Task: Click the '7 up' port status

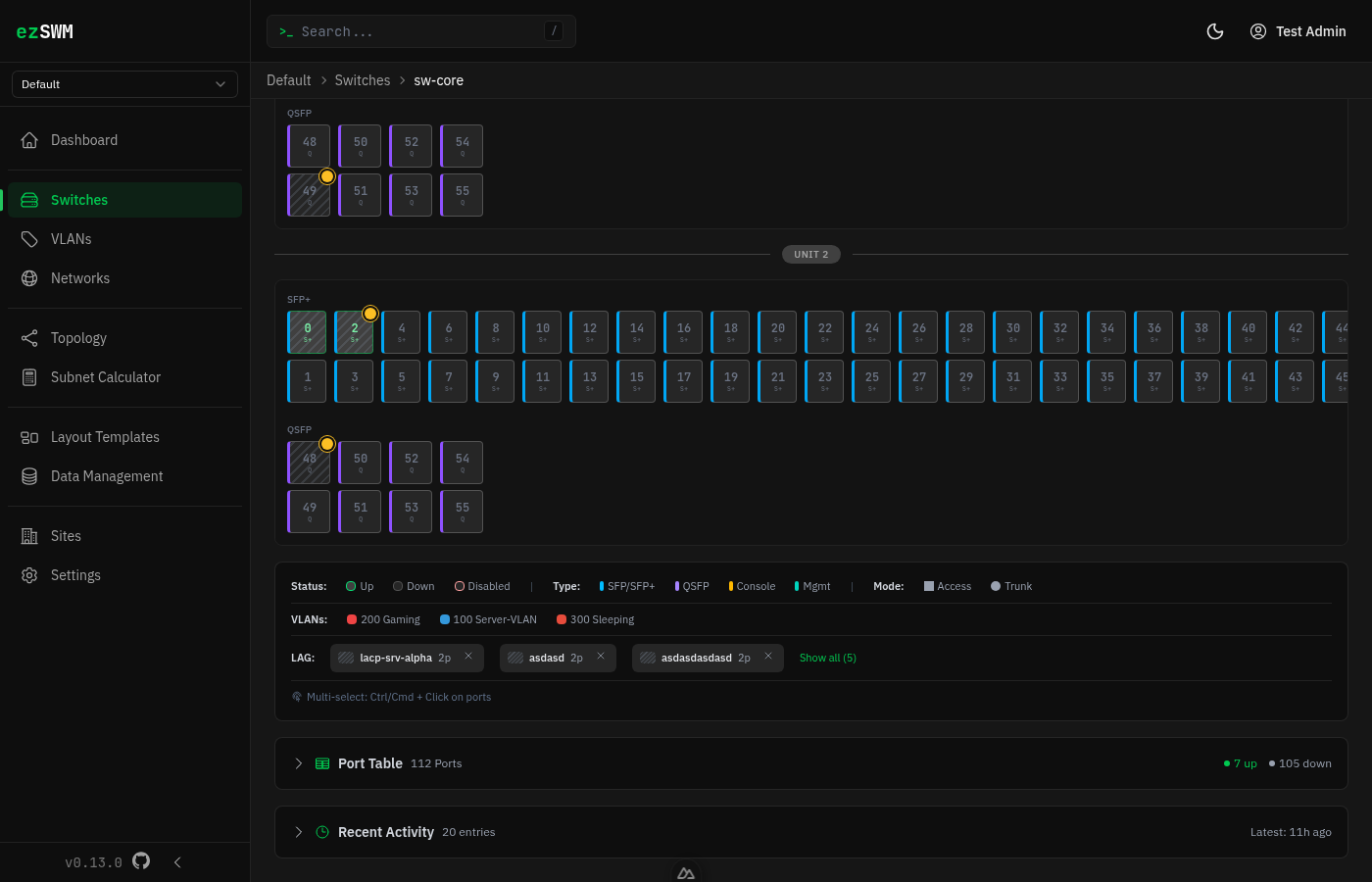Action: coord(1241,763)
